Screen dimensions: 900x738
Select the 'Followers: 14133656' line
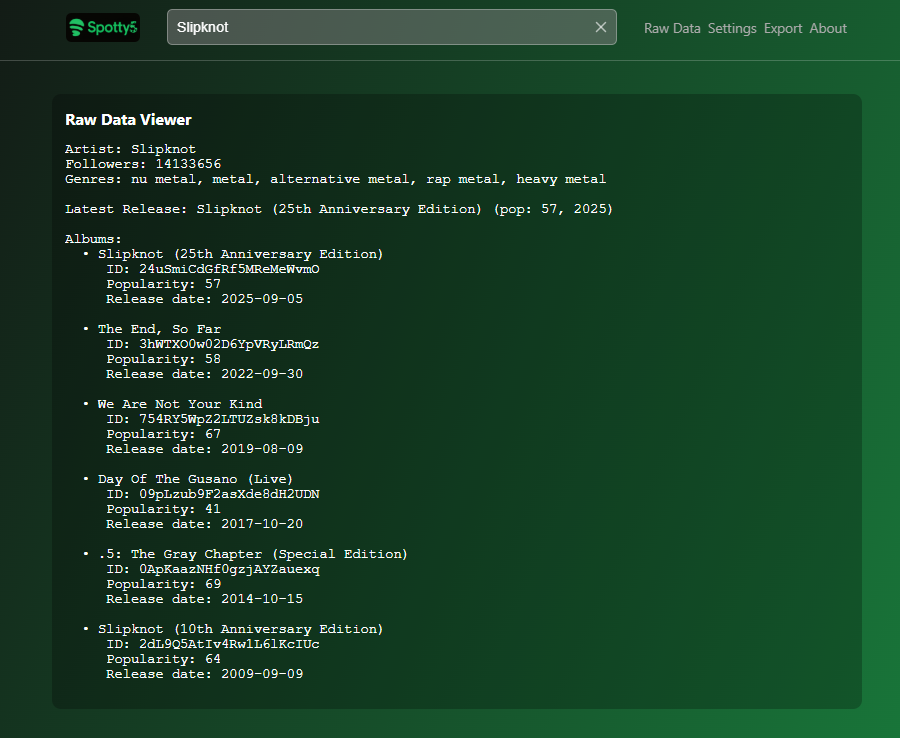click(x=143, y=164)
